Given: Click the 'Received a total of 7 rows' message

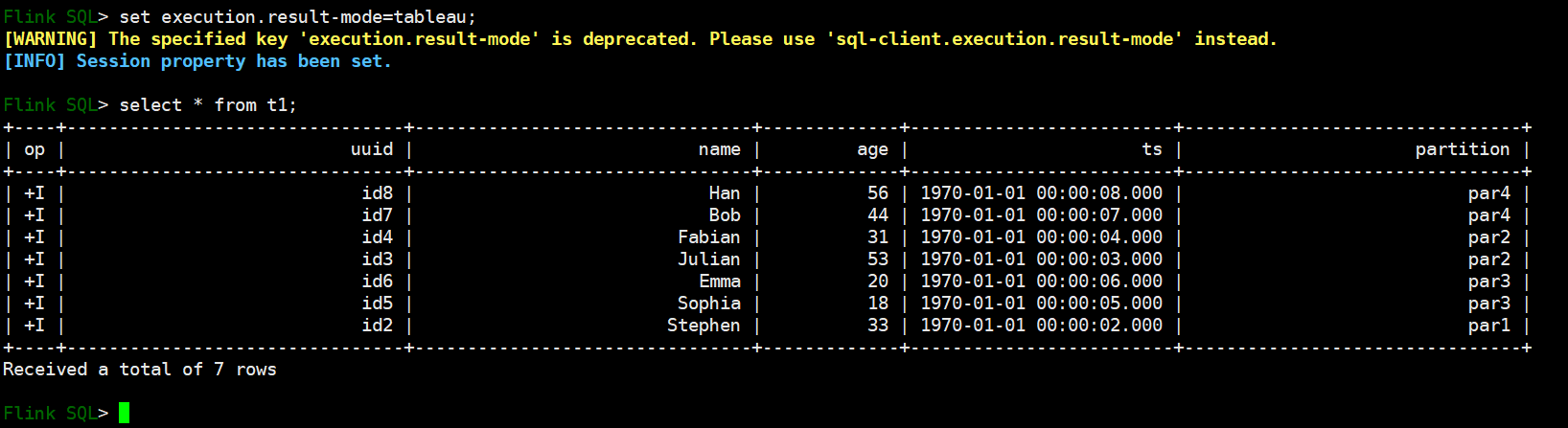Looking at the screenshot, I should coord(140,370).
